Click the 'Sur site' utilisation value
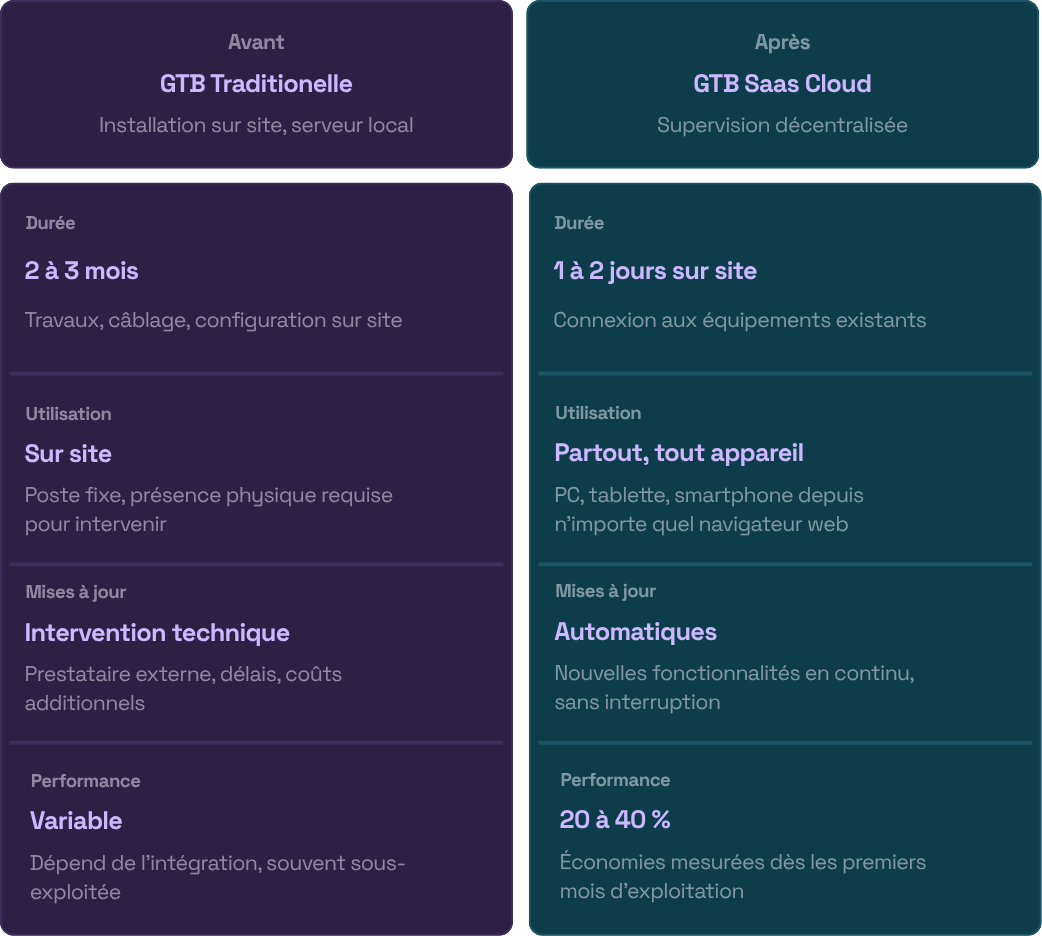Image resolution: width=1042 pixels, height=936 pixels. [68, 453]
